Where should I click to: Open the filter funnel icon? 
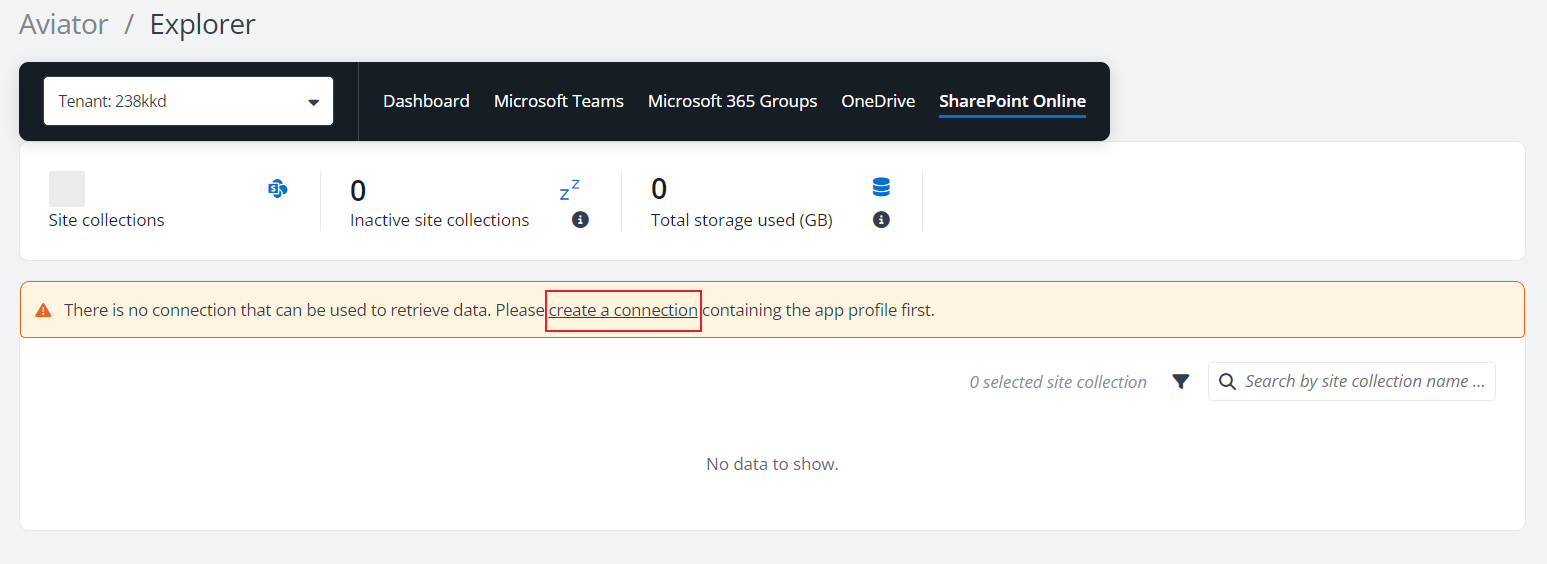[1181, 382]
